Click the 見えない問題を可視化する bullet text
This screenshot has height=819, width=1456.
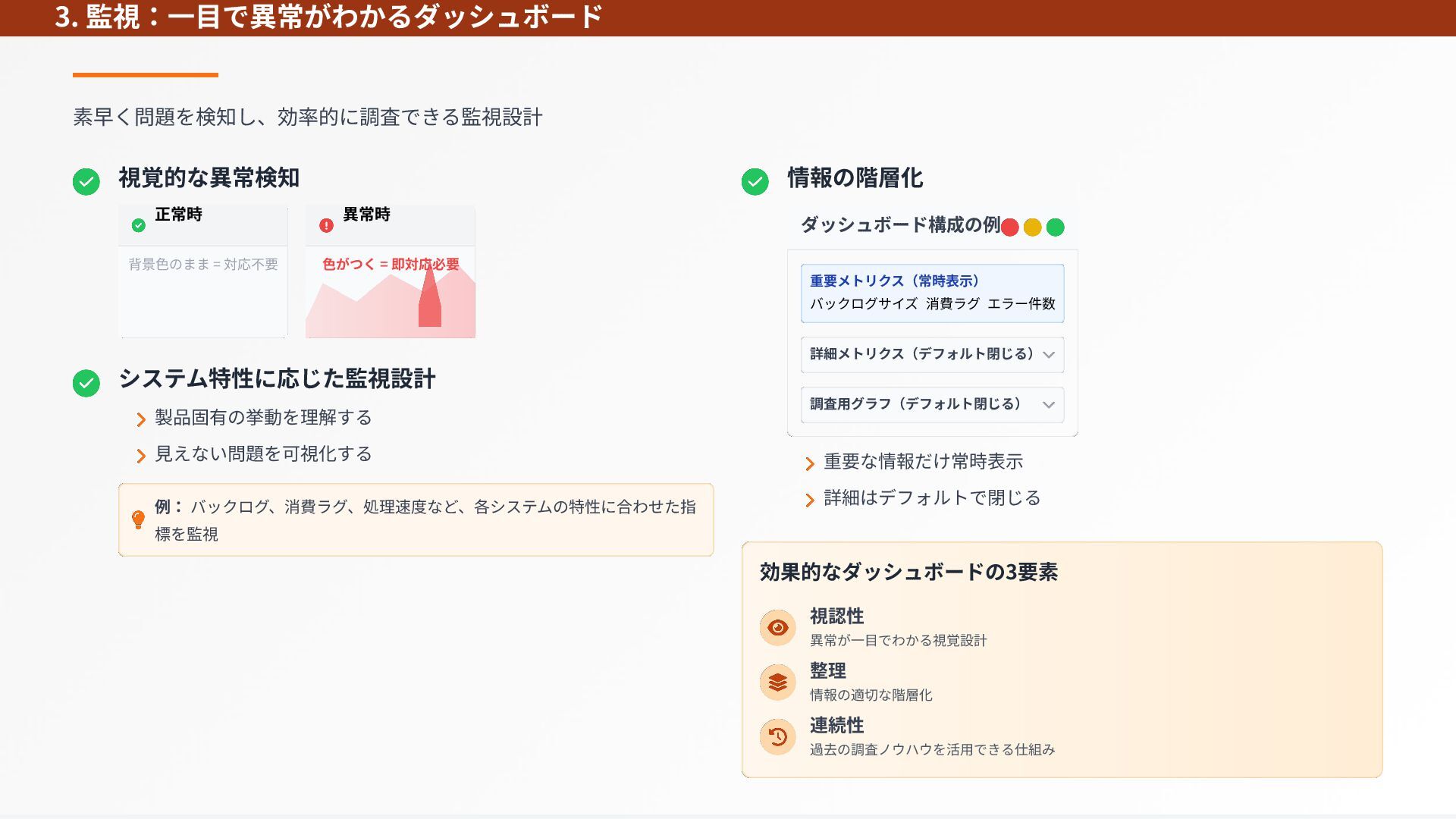click(263, 453)
